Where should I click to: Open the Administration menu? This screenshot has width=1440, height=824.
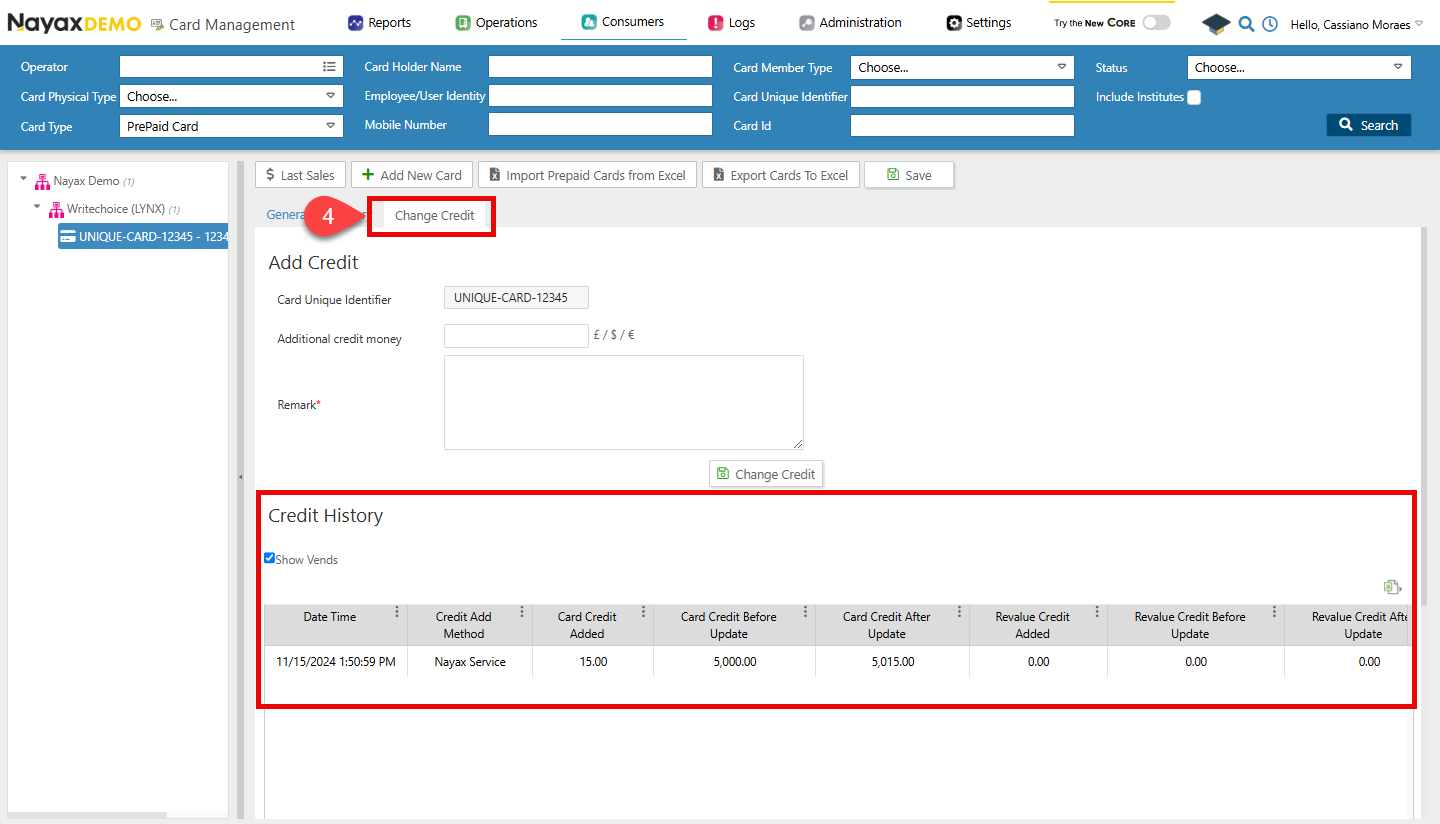pos(850,22)
